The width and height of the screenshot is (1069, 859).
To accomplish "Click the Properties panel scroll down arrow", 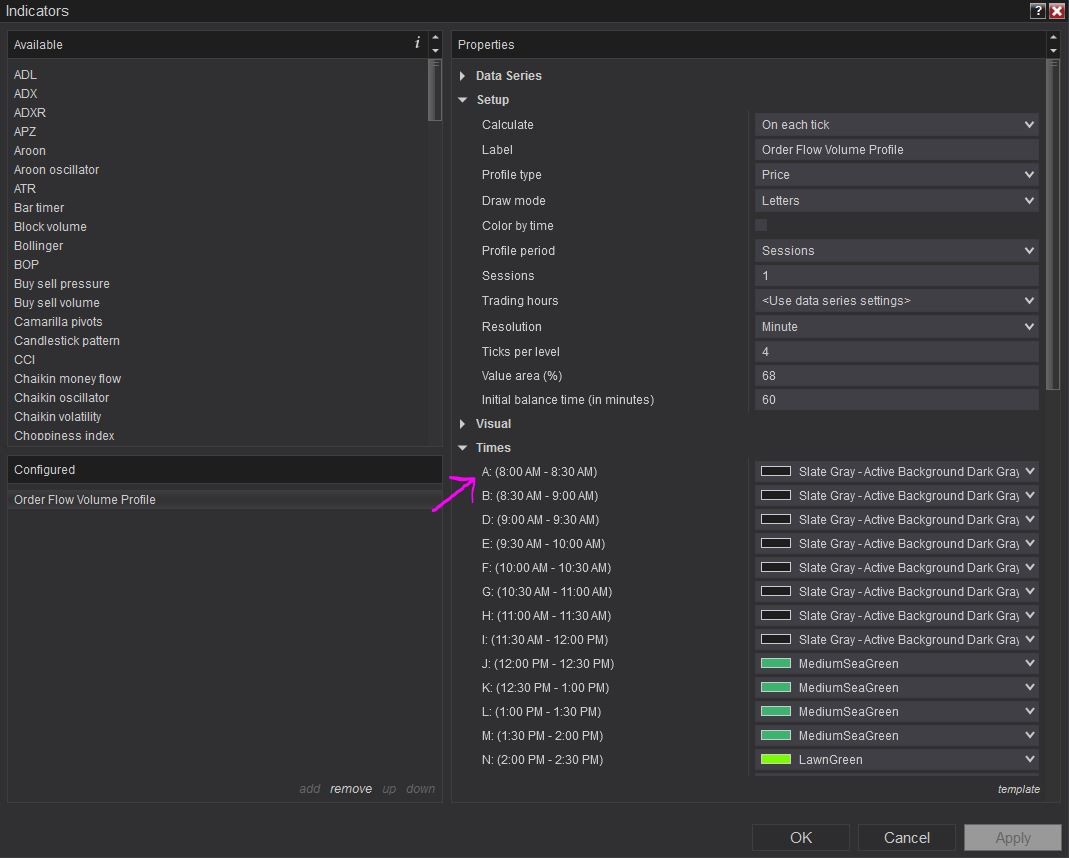I will coord(1052,51).
